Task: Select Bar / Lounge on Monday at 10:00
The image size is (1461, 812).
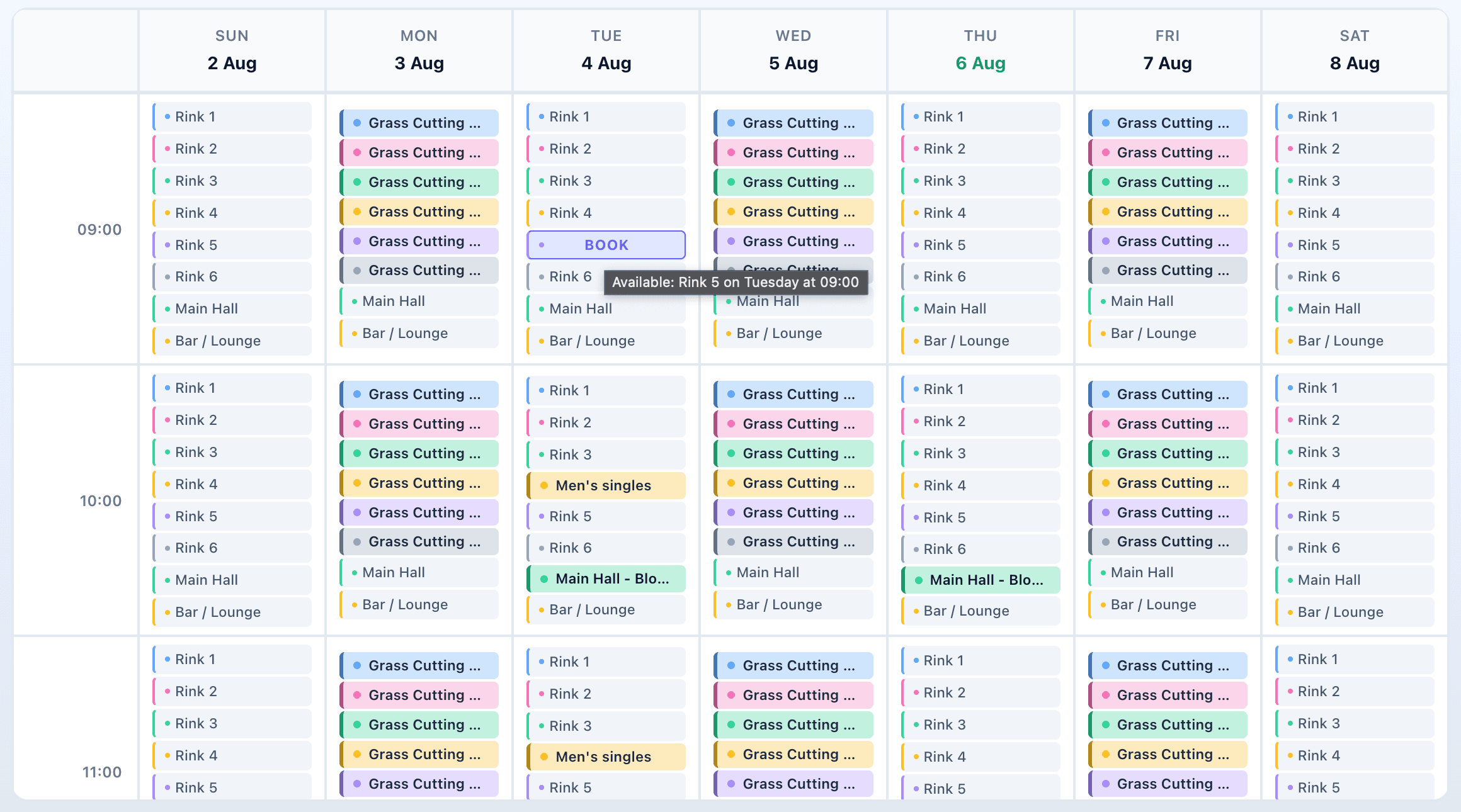Action: point(419,604)
